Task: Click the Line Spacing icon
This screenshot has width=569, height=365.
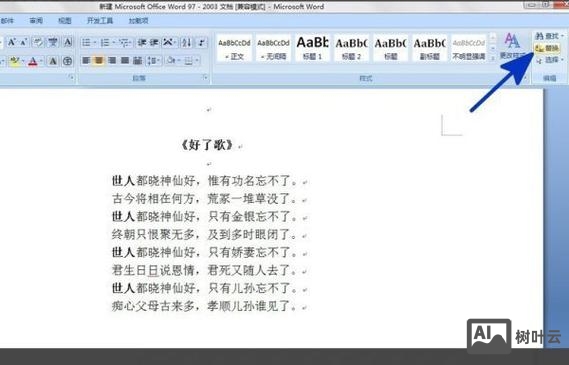Action: [x=152, y=60]
